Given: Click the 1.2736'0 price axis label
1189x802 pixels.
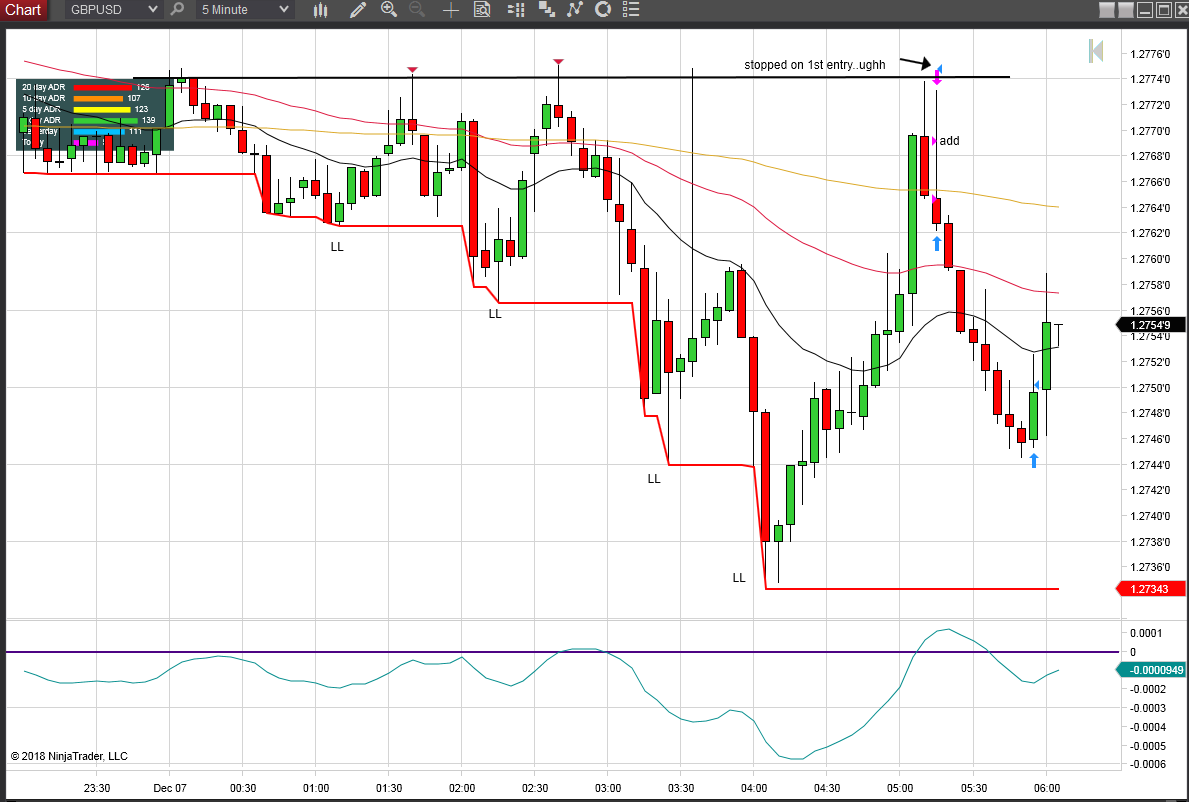Looking at the screenshot, I should click(1150, 567).
